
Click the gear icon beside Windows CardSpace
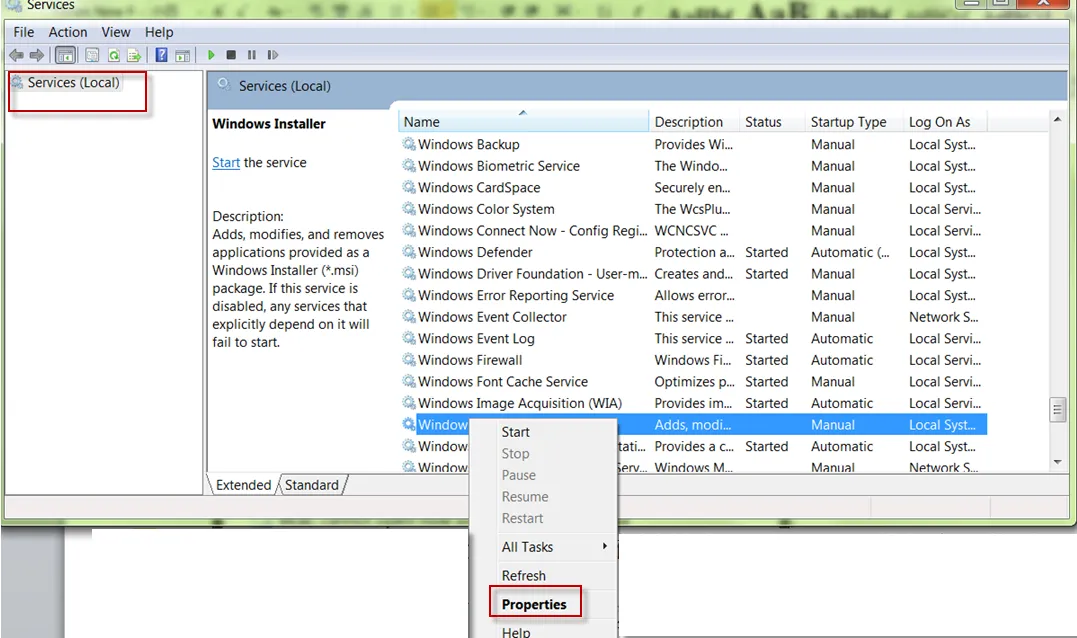point(409,187)
